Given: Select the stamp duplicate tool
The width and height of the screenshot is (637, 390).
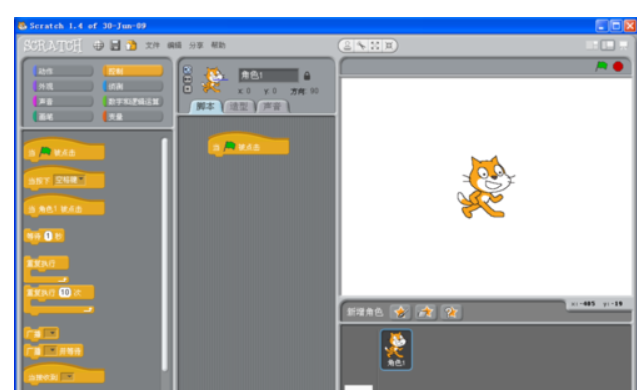Looking at the screenshot, I should (347, 46).
